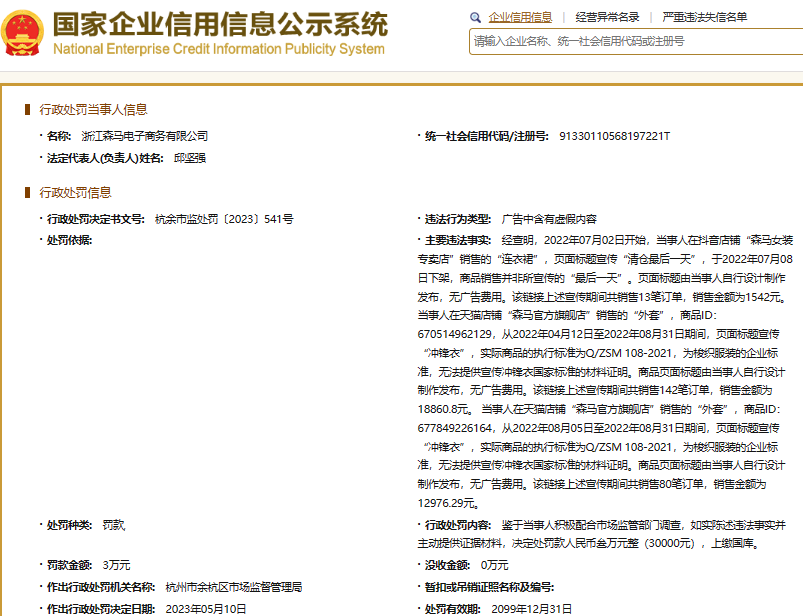Click legal representative name 邱坚强
This screenshot has width=803, height=616.
[189, 158]
